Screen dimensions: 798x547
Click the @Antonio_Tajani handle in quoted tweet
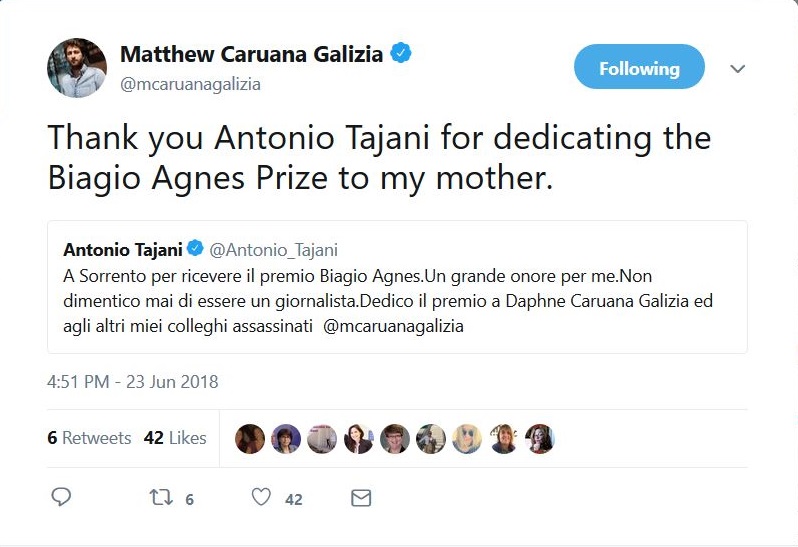pyautogui.click(x=274, y=249)
